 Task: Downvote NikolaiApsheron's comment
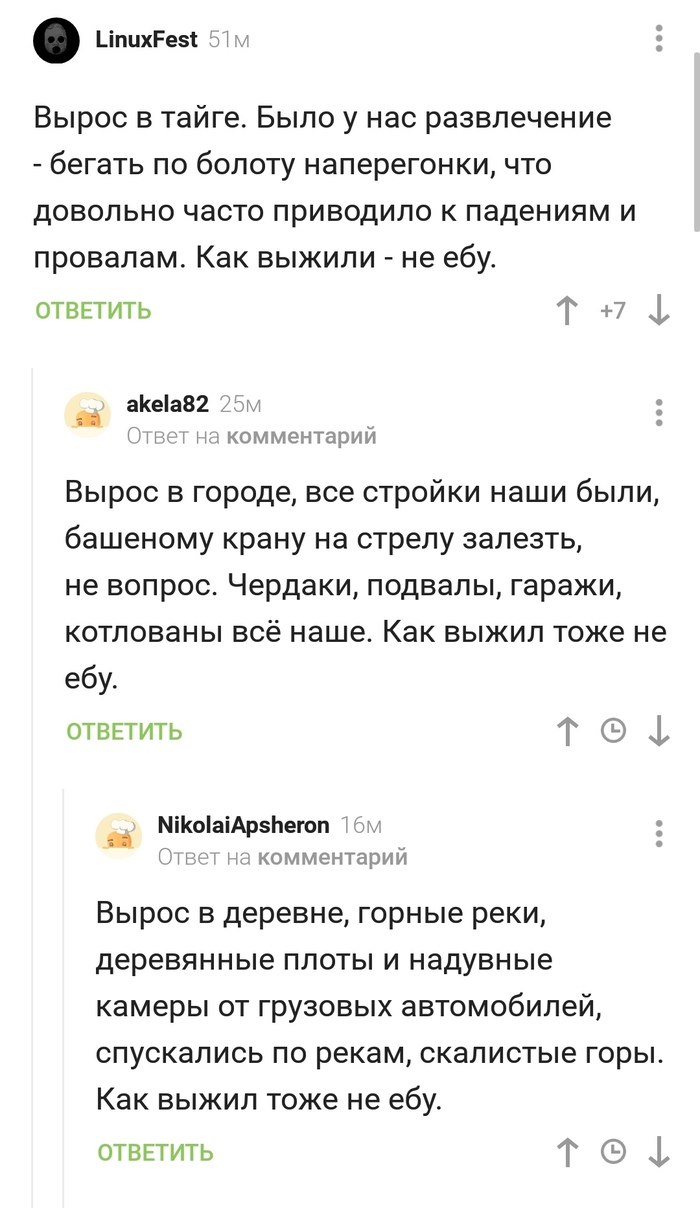(660, 1152)
